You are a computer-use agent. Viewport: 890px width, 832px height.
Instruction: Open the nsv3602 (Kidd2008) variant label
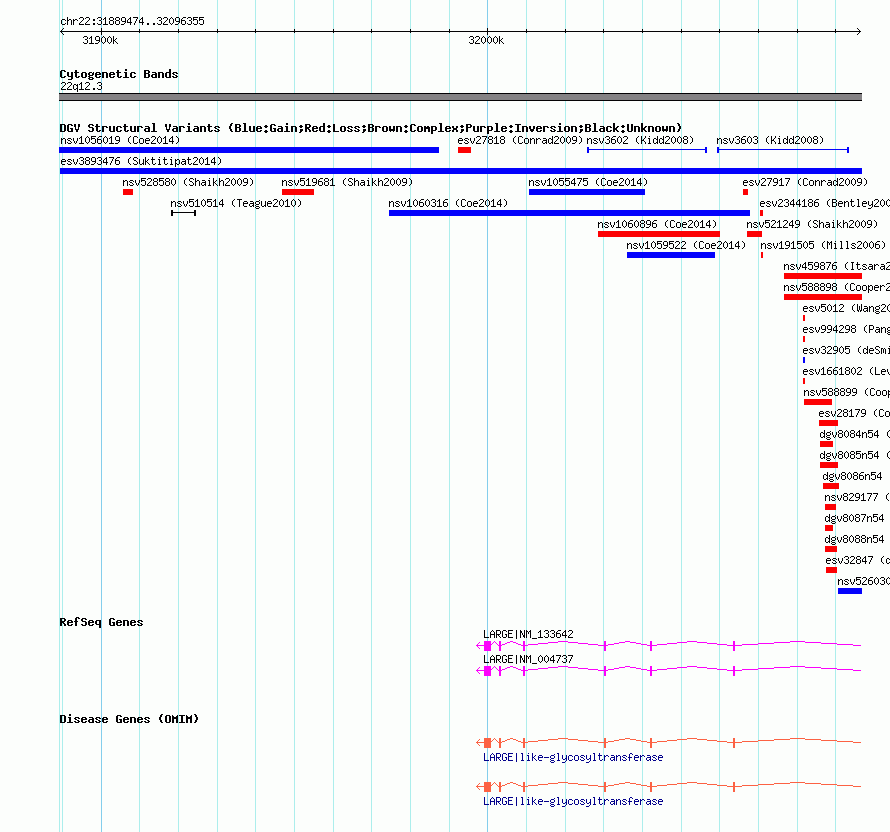[x=640, y=140]
